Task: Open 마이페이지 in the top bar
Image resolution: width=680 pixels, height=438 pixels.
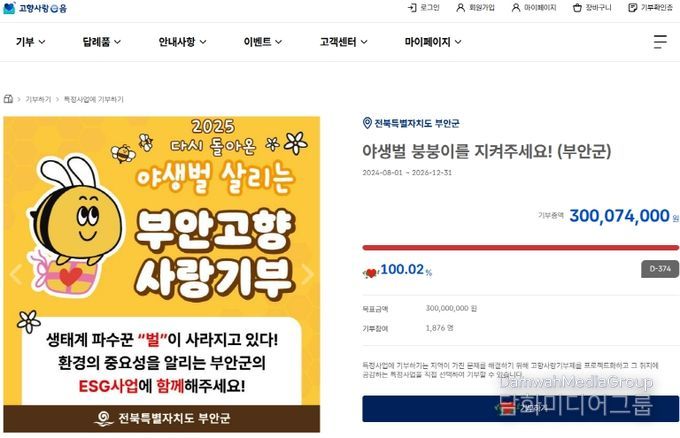Action: pyautogui.click(x=534, y=8)
